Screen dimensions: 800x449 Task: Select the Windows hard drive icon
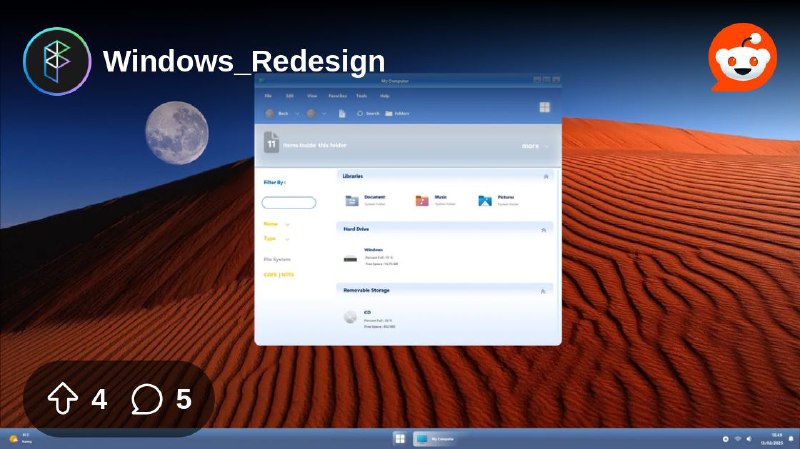[x=351, y=258]
